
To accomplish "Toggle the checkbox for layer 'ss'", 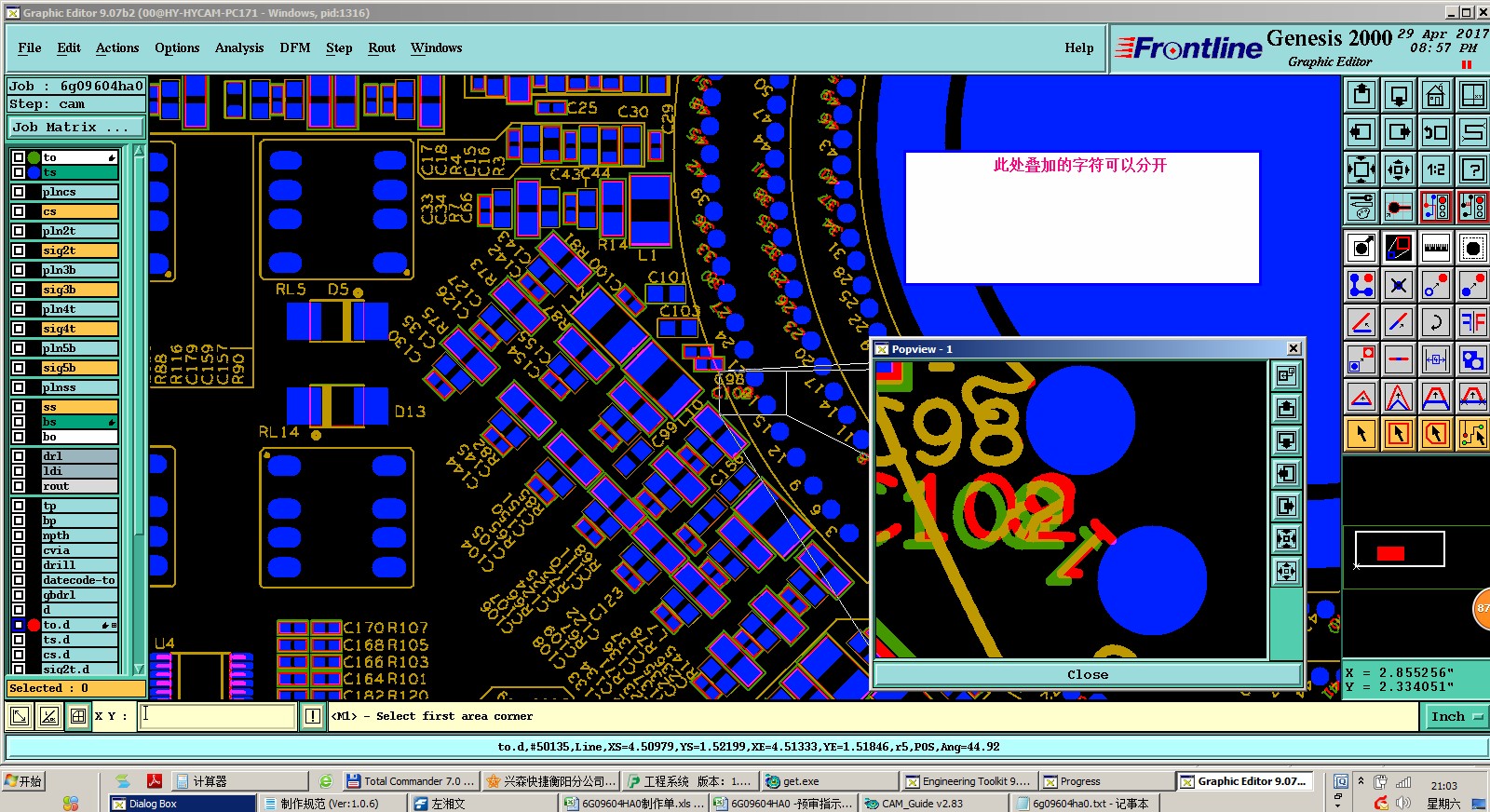I will point(19,407).
